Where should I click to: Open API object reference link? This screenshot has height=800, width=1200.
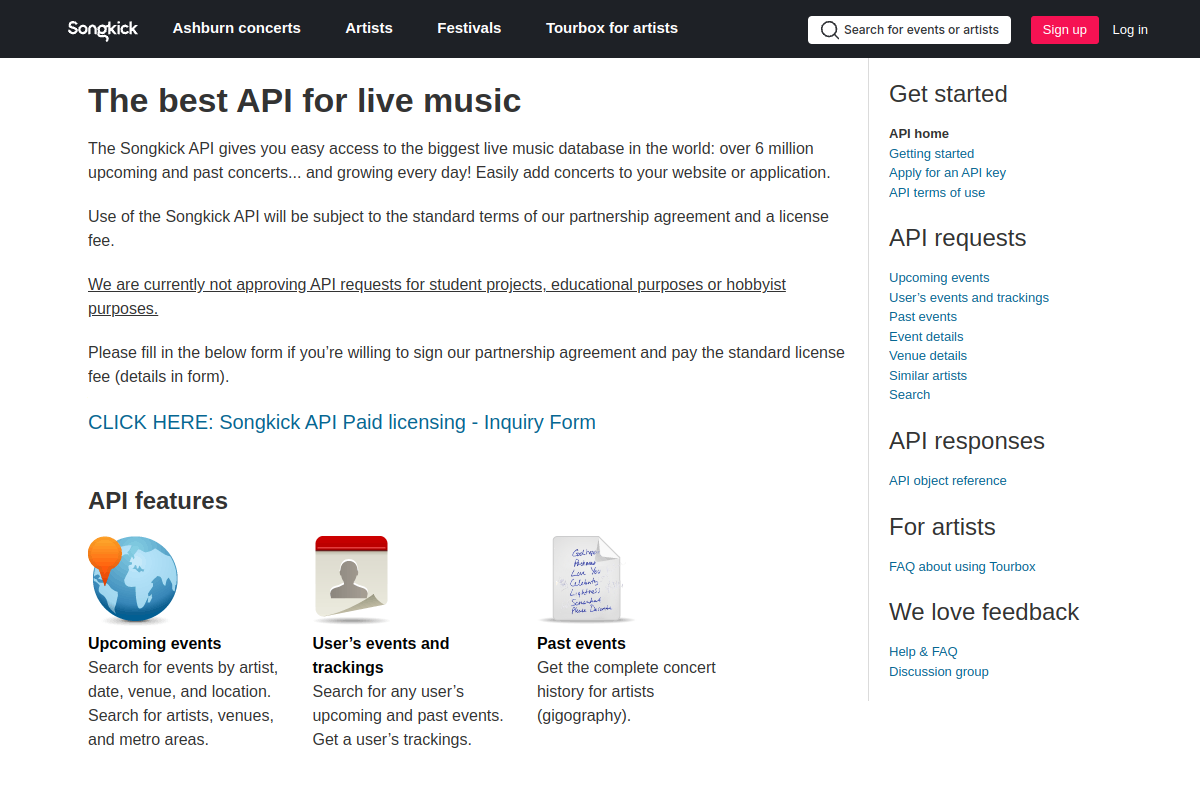pos(948,481)
